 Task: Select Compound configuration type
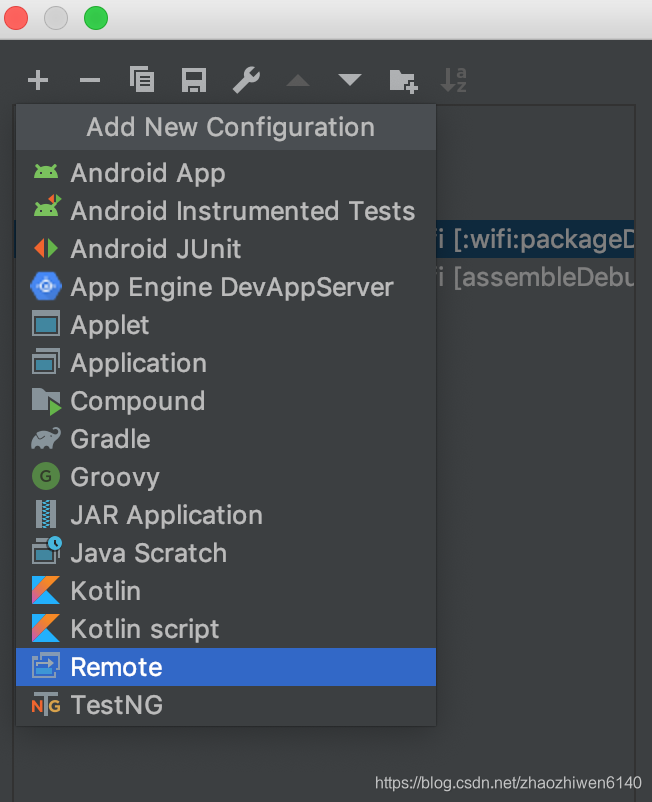[x=137, y=401]
